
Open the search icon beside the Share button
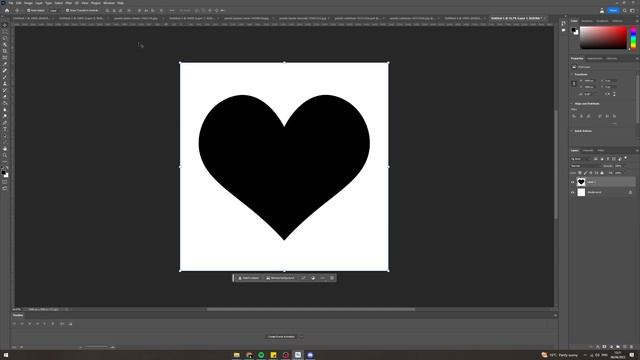(x=624, y=11)
